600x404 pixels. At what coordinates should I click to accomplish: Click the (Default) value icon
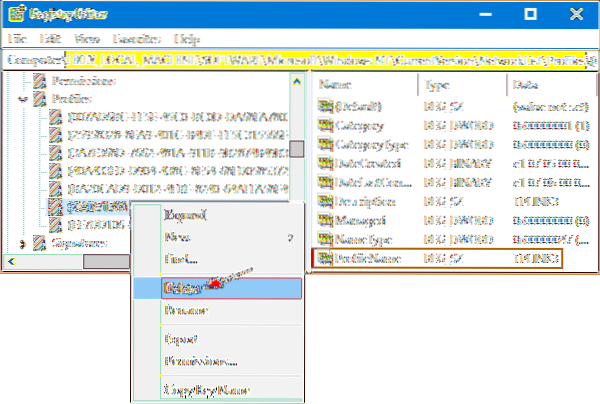(x=324, y=105)
